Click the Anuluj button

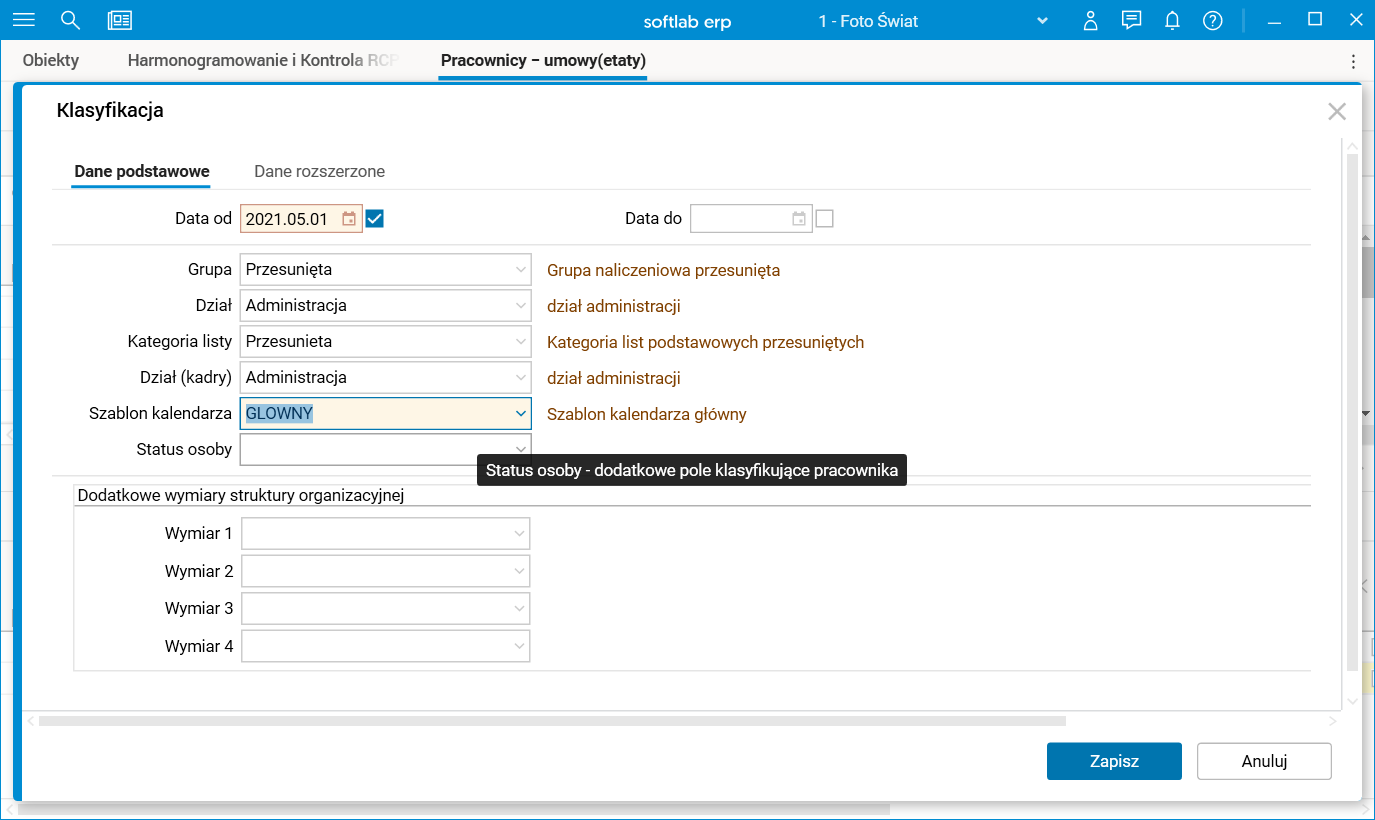pyautogui.click(x=1264, y=761)
